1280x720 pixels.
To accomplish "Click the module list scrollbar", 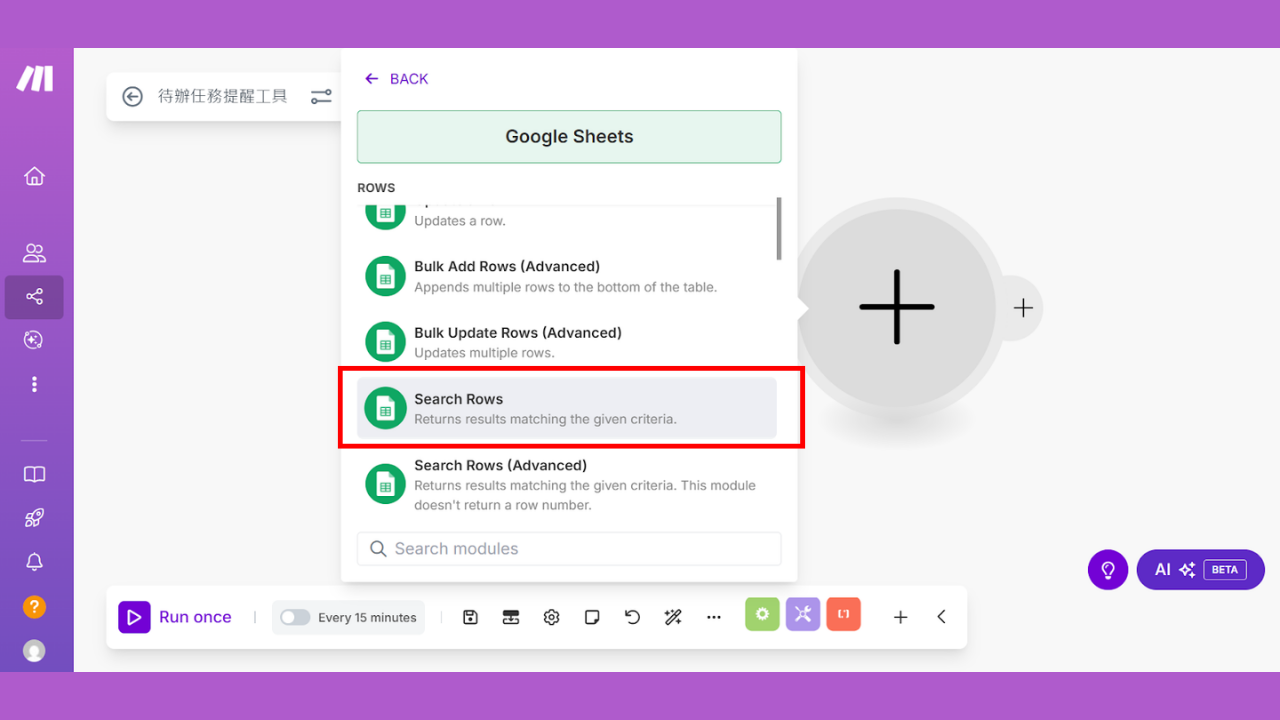I will (779, 229).
